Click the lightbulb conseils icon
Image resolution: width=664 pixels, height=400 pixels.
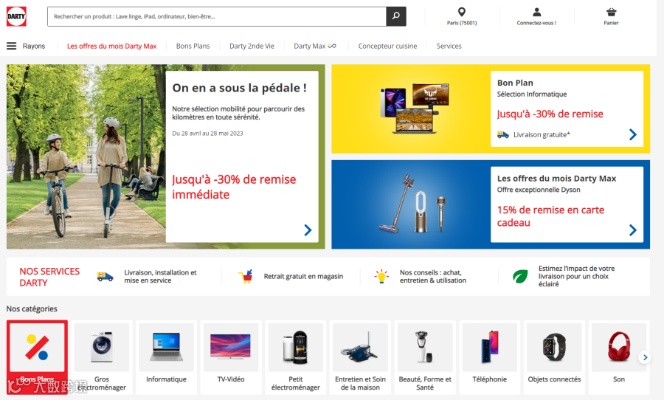click(381, 276)
